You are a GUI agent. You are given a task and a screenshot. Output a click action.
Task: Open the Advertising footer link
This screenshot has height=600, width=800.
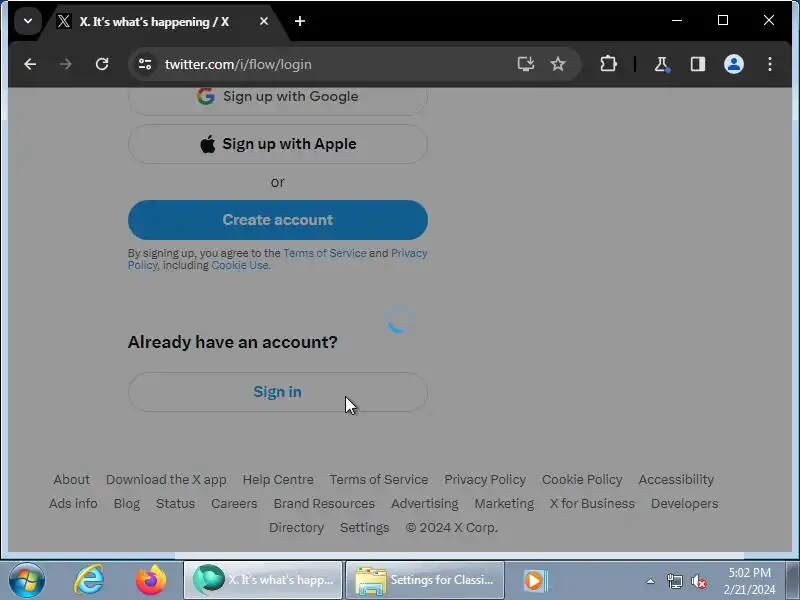click(424, 504)
